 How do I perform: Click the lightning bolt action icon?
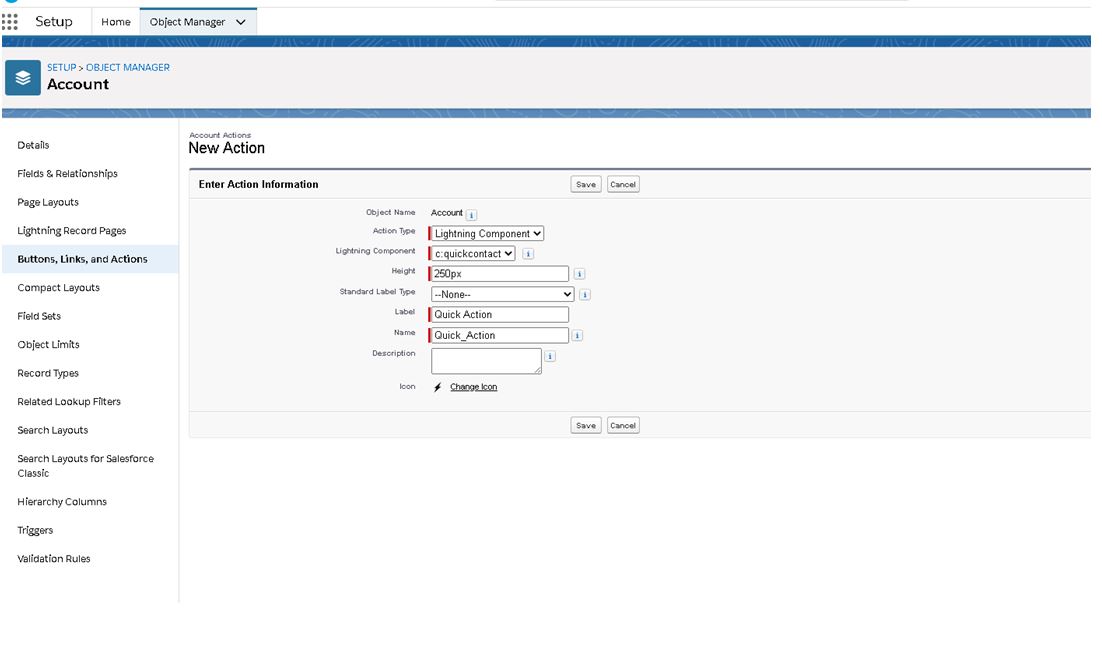coord(437,387)
